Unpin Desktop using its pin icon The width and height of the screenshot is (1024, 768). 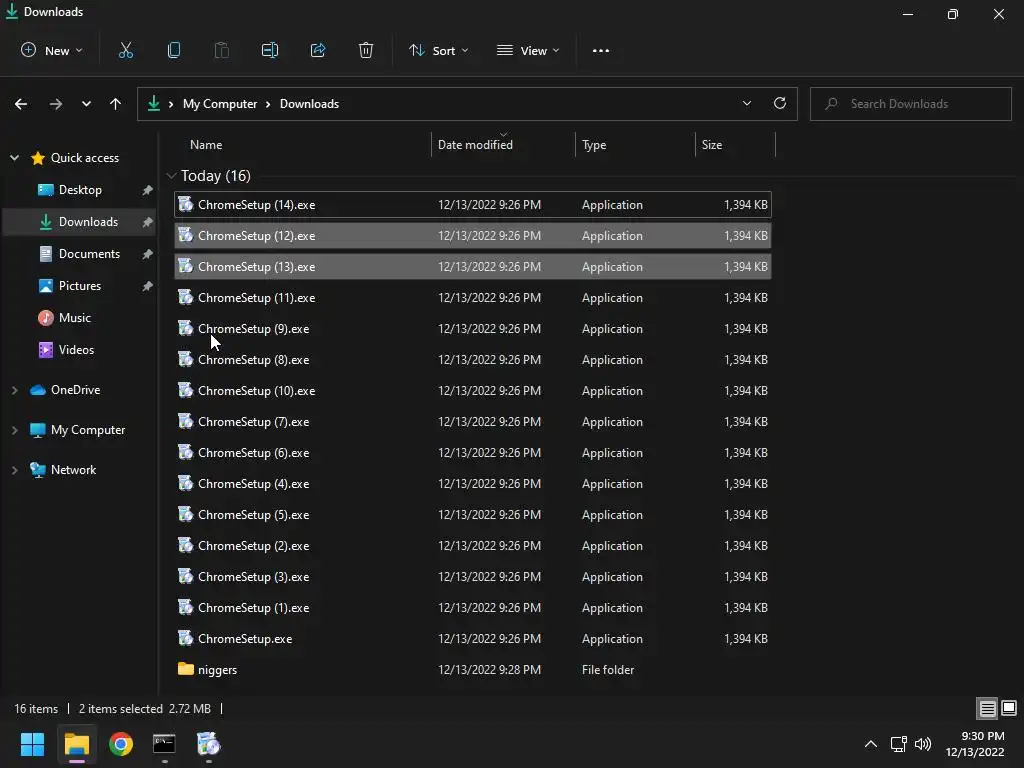pyautogui.click(x=148, y=190)
